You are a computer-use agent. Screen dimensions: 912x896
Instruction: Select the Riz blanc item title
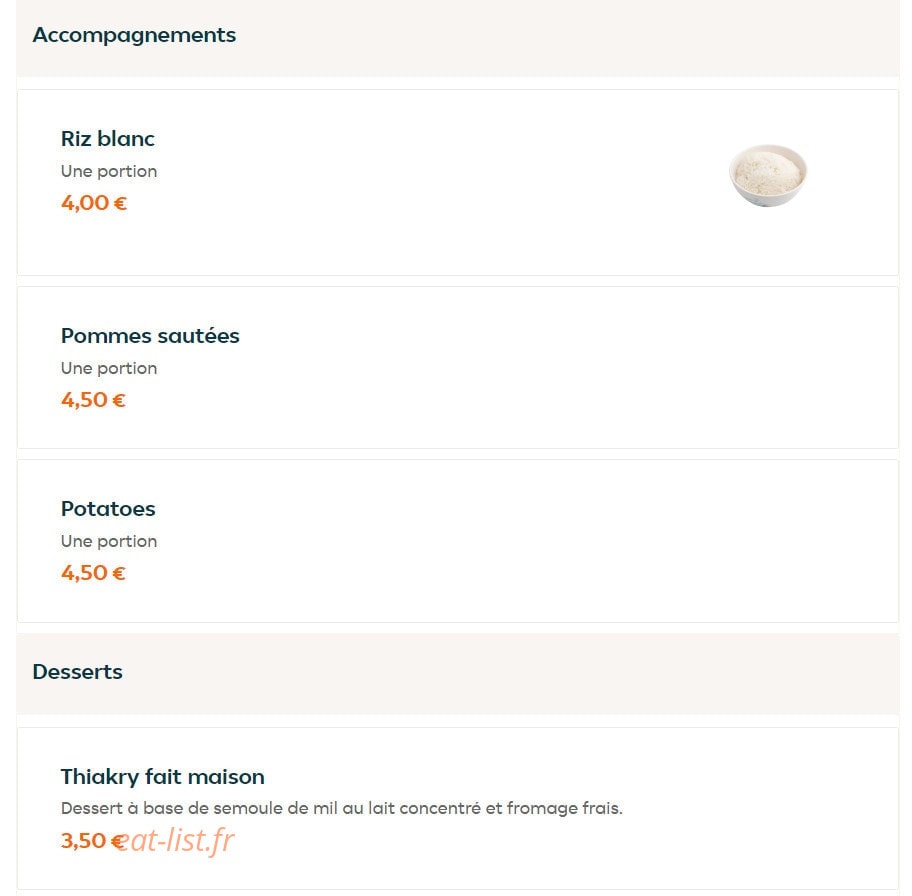coord(108,139)
